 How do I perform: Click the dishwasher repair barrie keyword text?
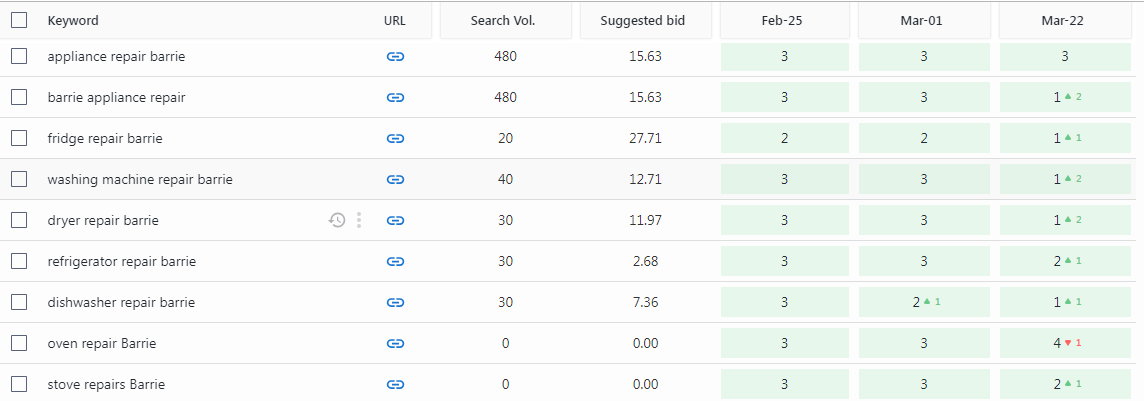coord(121,302)
